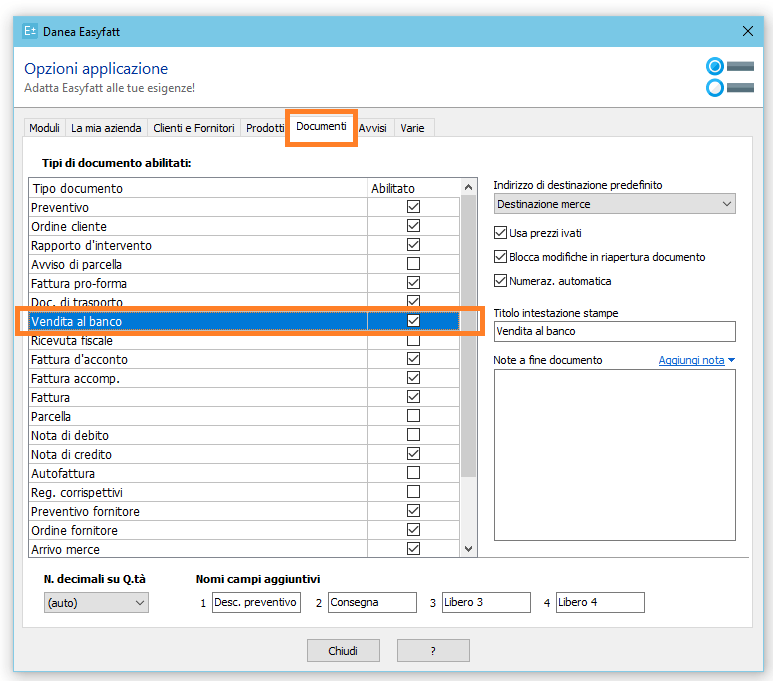Click the document list scrollbar thumb

pyautogui.click(x=468, y=335)
